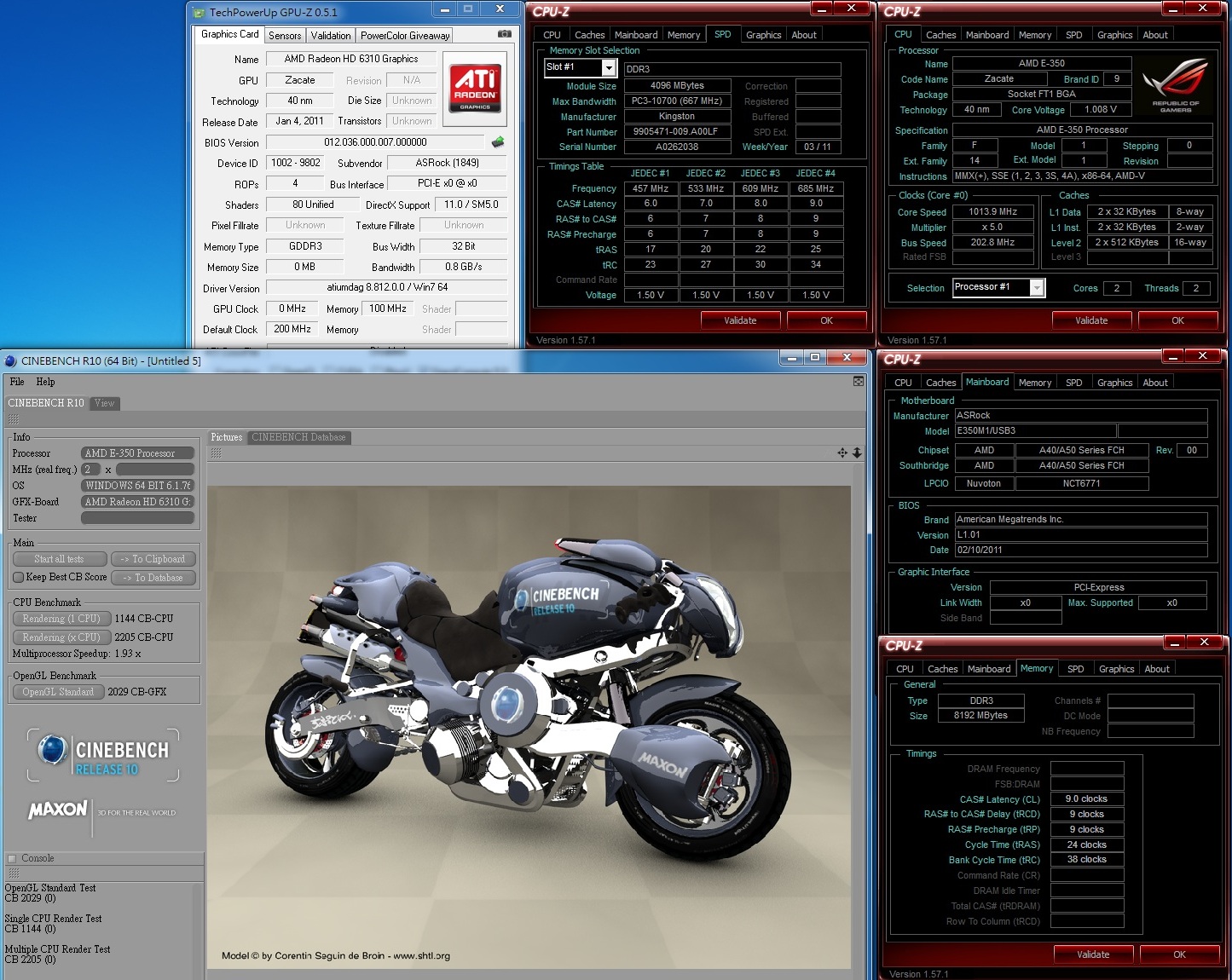The height and width of the screenshot is (980, 1232).
Task: Click the empty MHz real frequency field
Action: (155, 470)
